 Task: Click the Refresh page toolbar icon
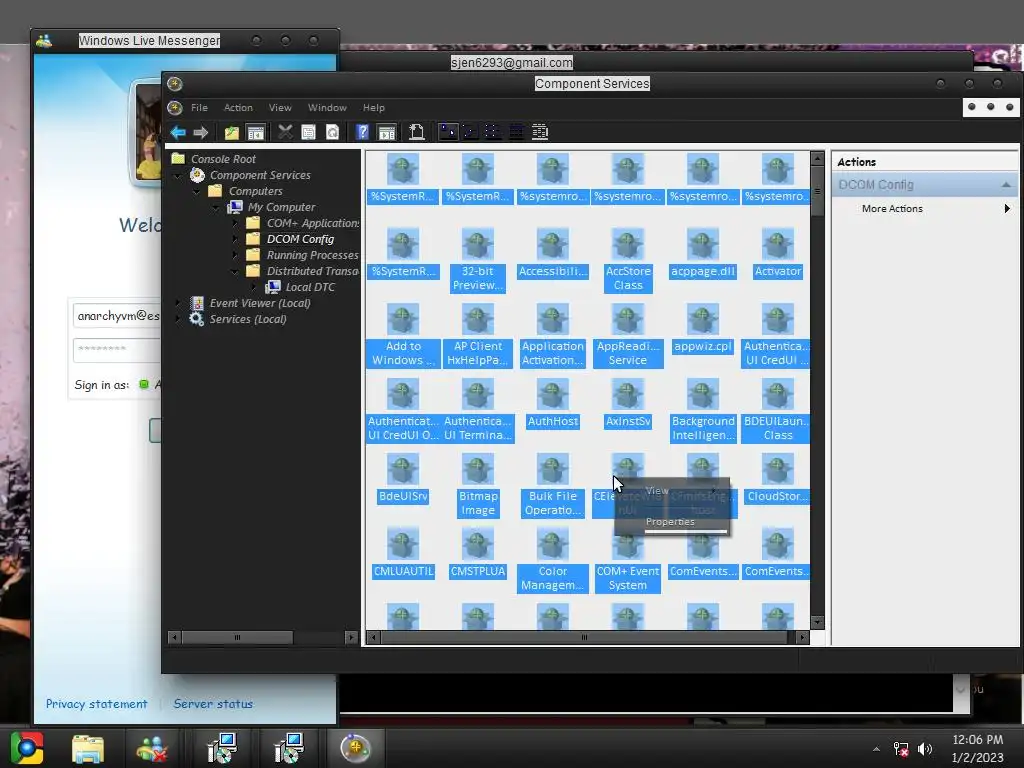pos(332,133)
